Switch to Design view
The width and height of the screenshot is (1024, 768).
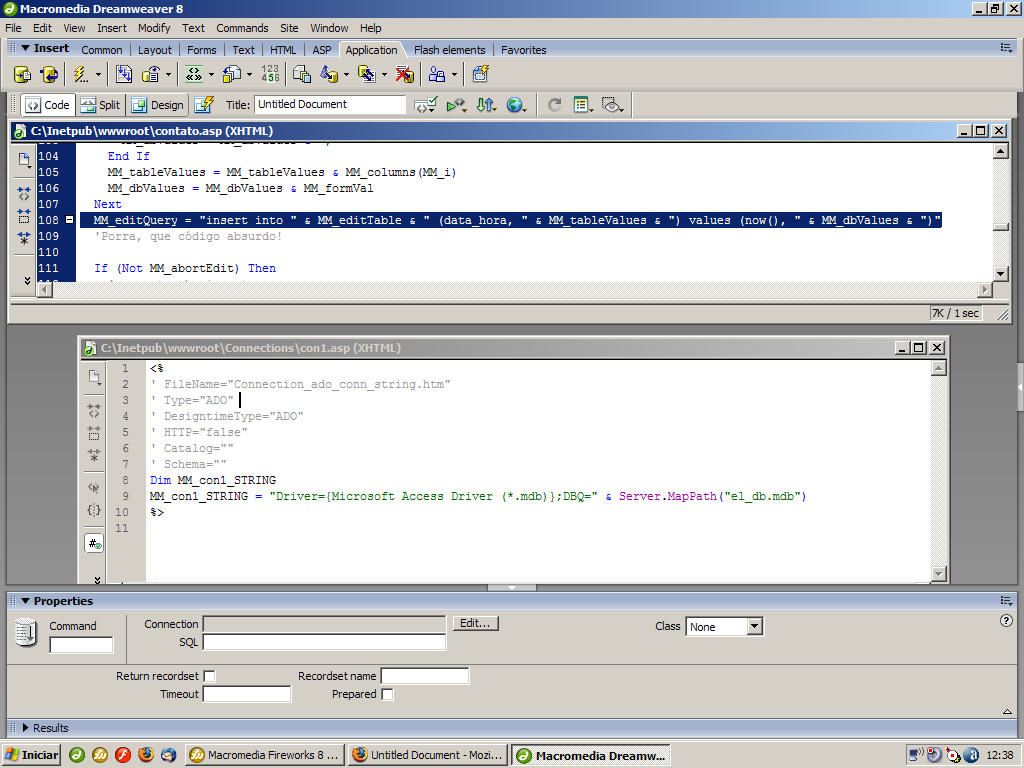pyautogui.click(x=157, y=105)
